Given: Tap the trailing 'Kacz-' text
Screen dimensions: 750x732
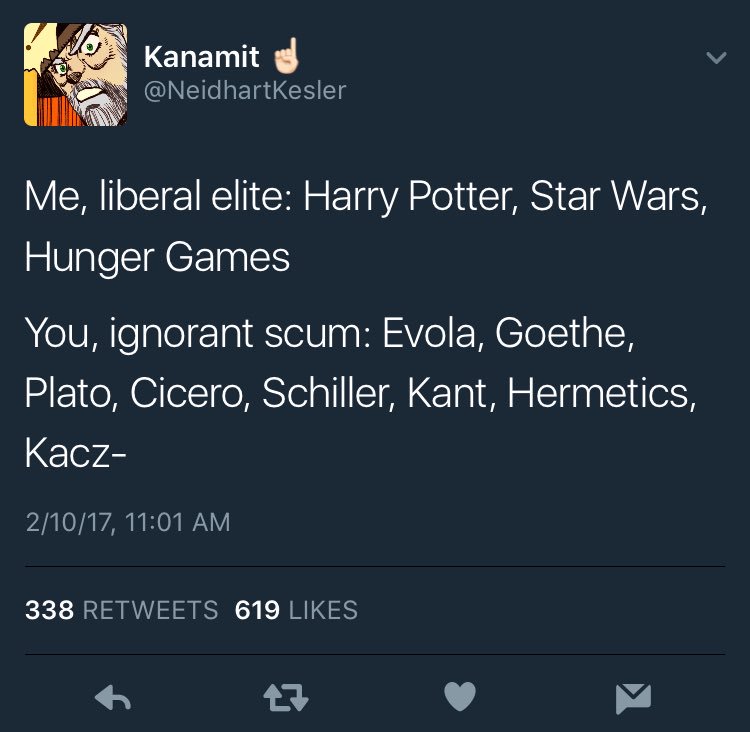Looking at the screenshot, I should point(75,454).
